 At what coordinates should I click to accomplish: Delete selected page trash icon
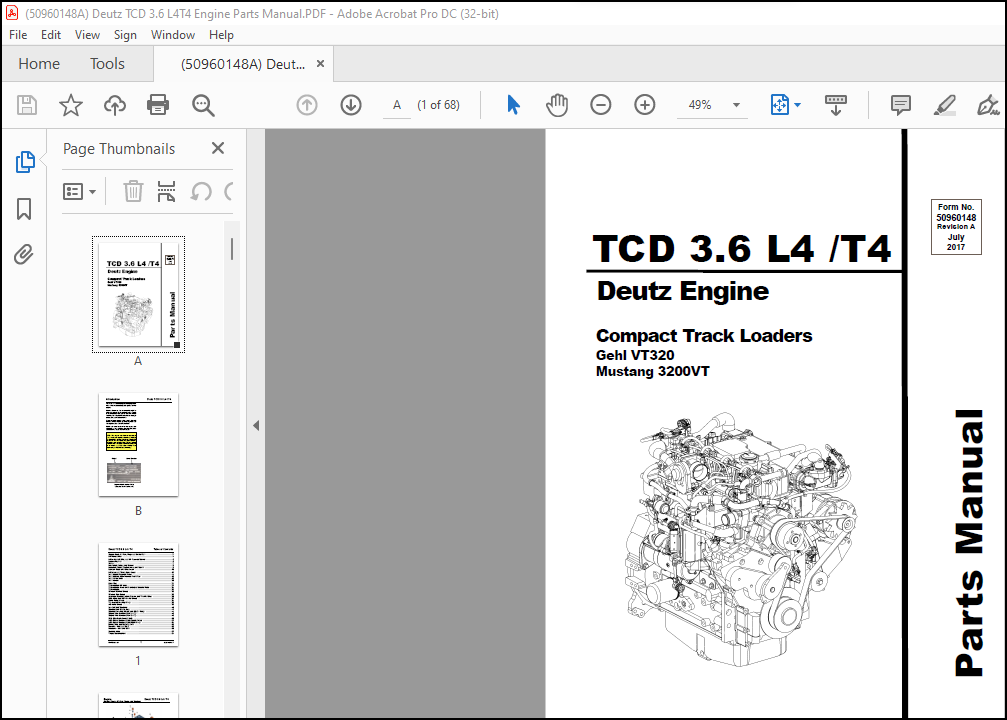point(133,191)
